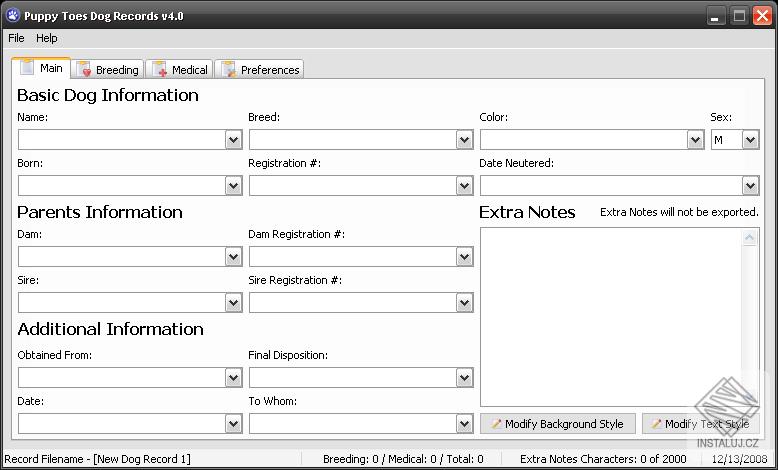This screenshot has height=470, width=778.
Task: Expand the Dam dropdown arrow
Action: (x=234, y=257)
